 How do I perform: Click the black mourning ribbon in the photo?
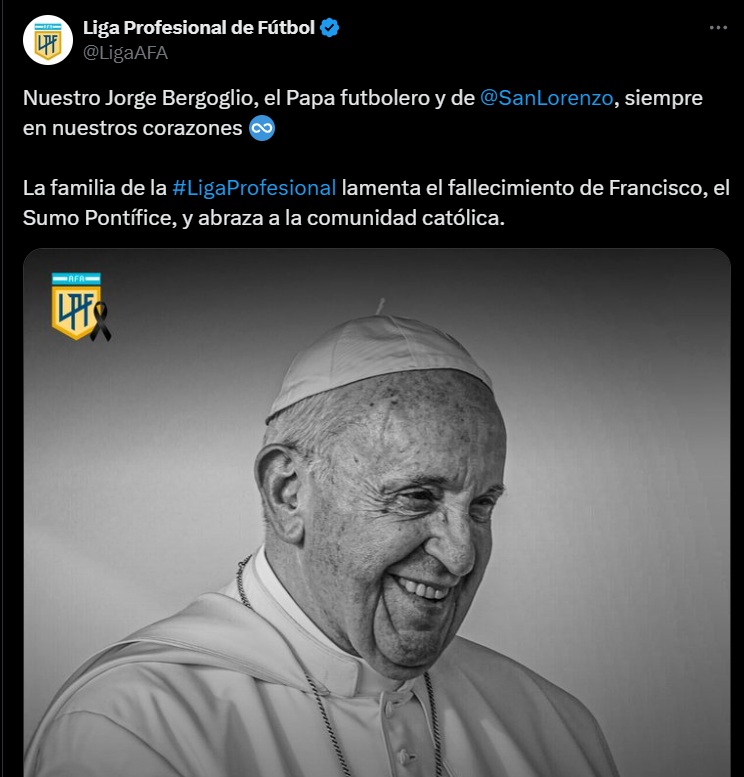tap(101, 322)
